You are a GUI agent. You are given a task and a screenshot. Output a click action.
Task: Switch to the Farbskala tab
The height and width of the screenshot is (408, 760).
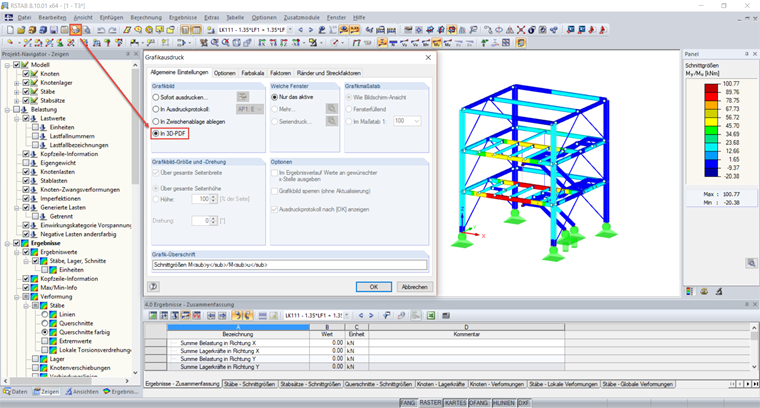coord(253,73)
